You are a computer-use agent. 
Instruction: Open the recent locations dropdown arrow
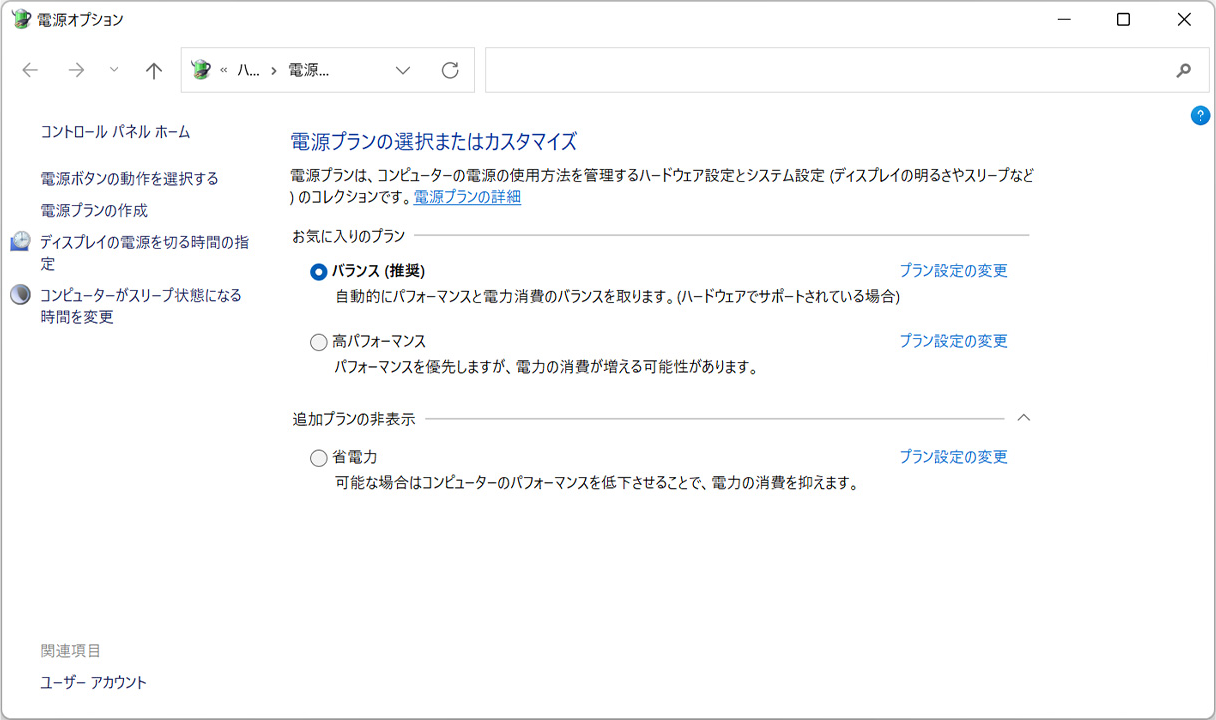pos(113,70)
